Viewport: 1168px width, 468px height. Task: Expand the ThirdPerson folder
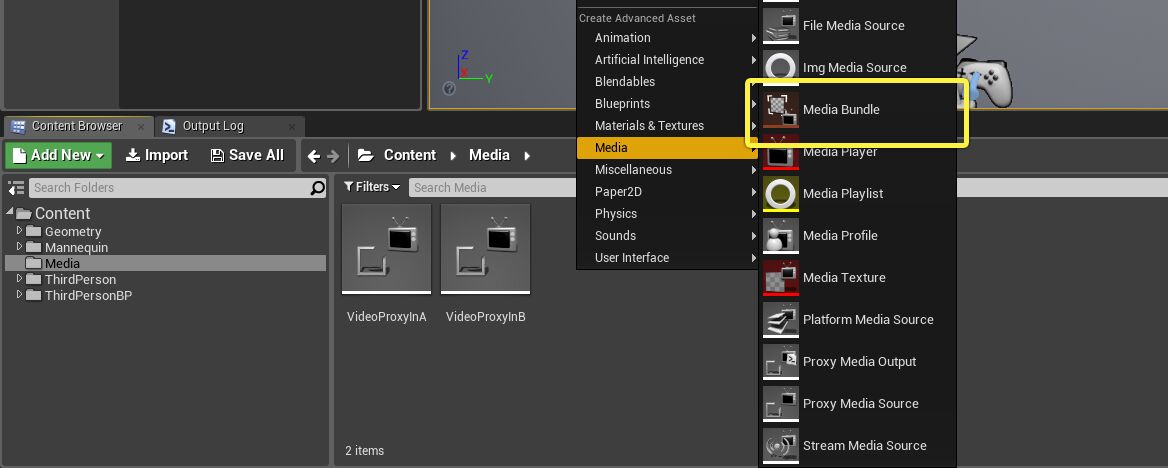pyautogui.click(x=19, y=279)
